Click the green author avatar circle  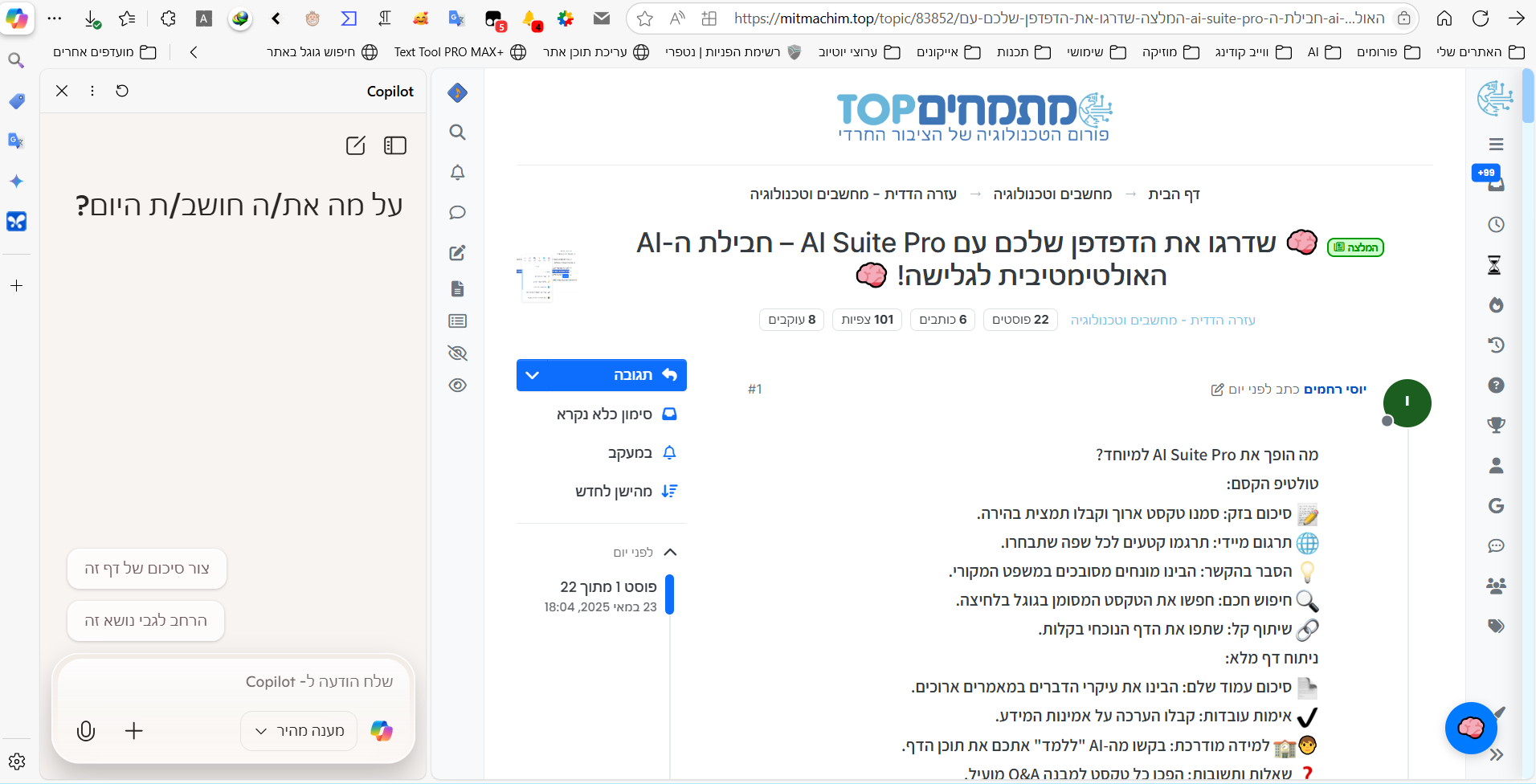[1407, 403]
